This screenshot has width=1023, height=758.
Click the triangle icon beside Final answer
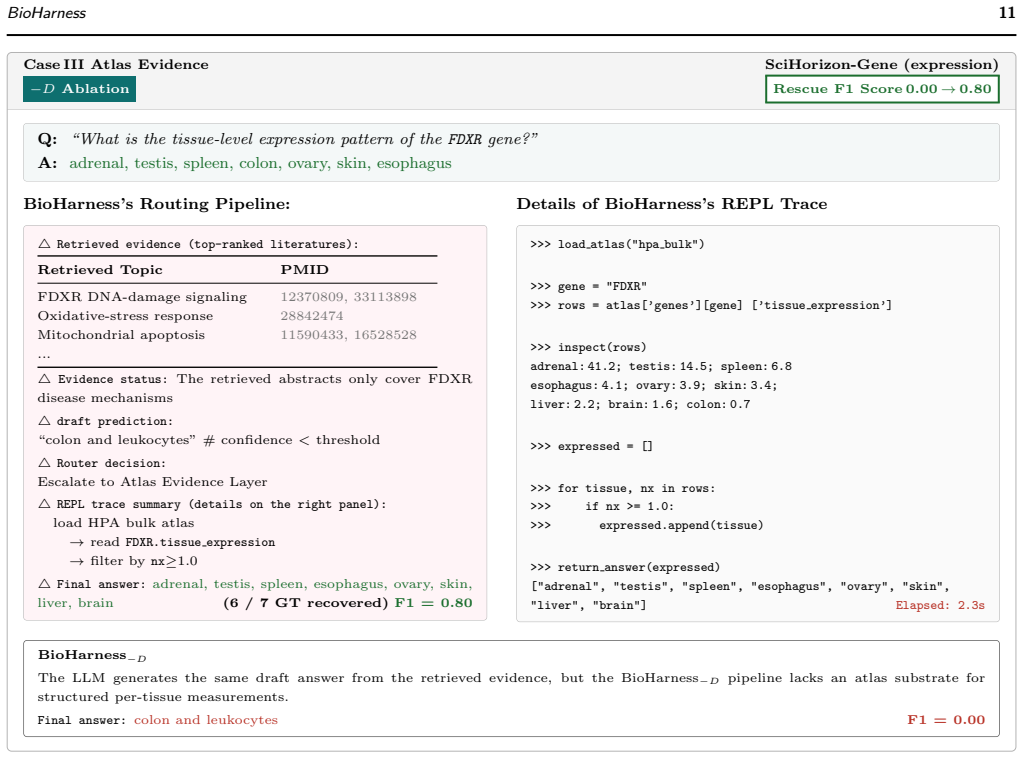coord(44,584)
